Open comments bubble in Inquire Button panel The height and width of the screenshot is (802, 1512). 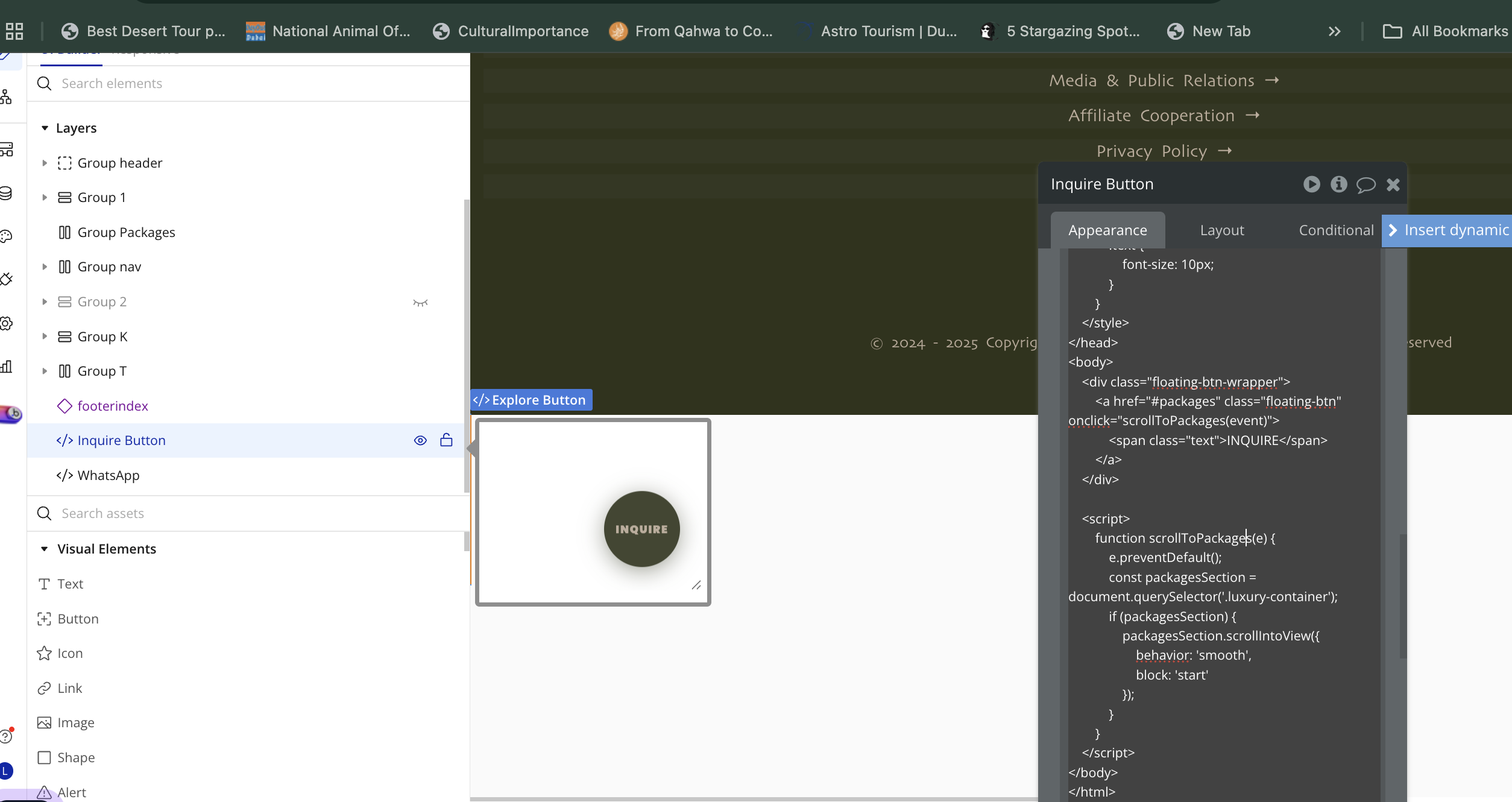point(1366,185)
